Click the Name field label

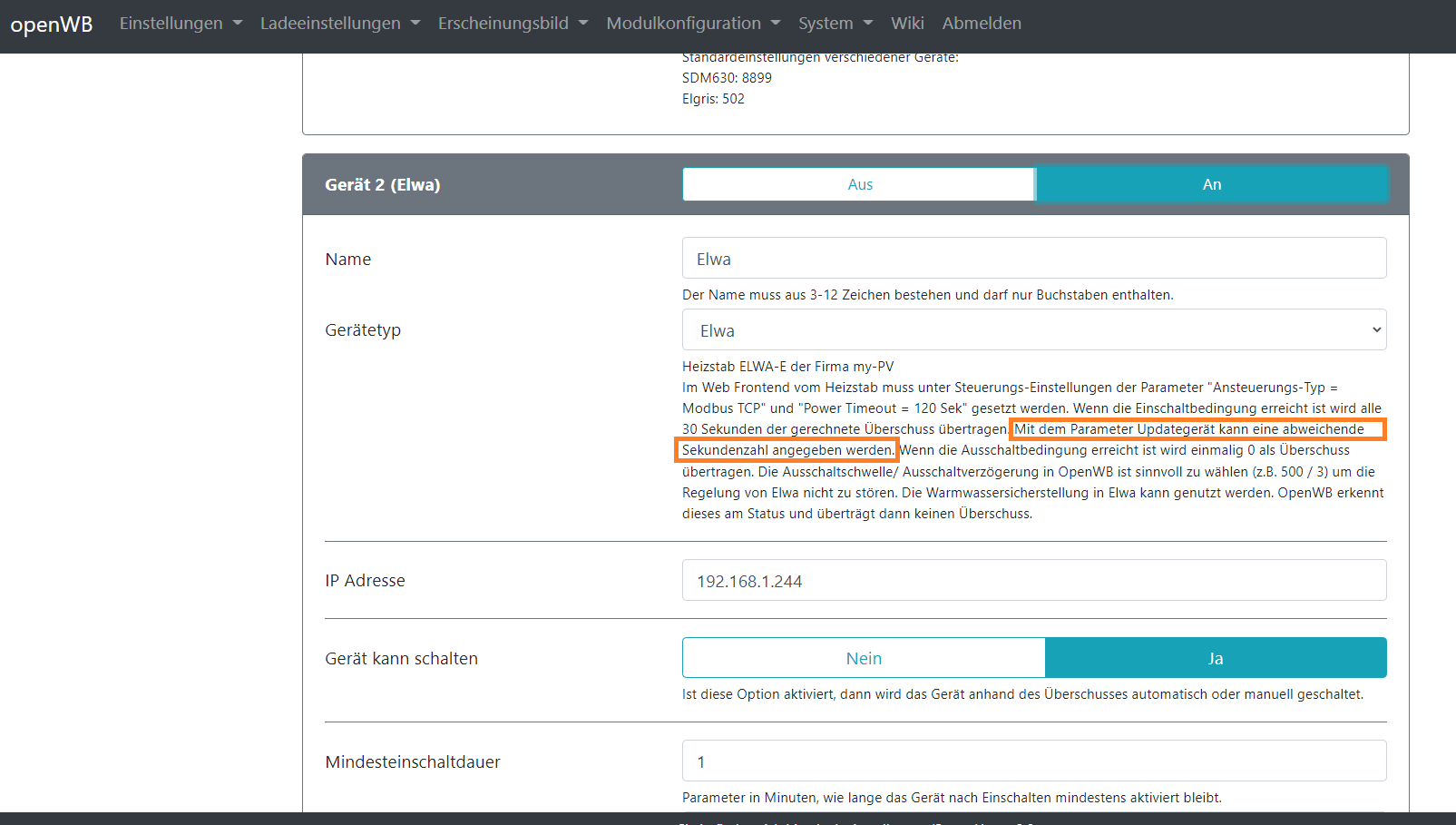click(348, 260)
